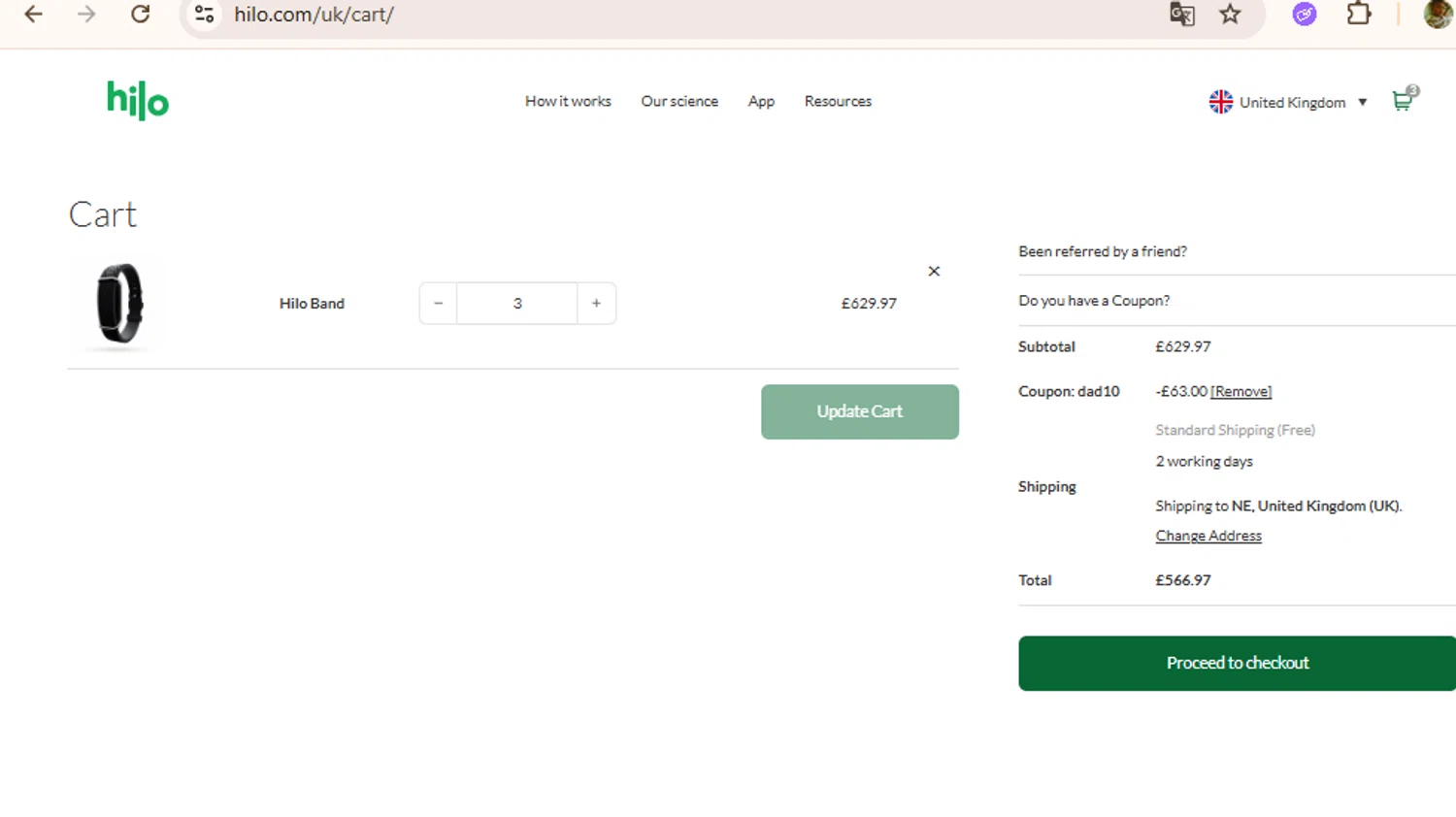
Task: Click the browser forward arrow
Action: pos(86,15)
